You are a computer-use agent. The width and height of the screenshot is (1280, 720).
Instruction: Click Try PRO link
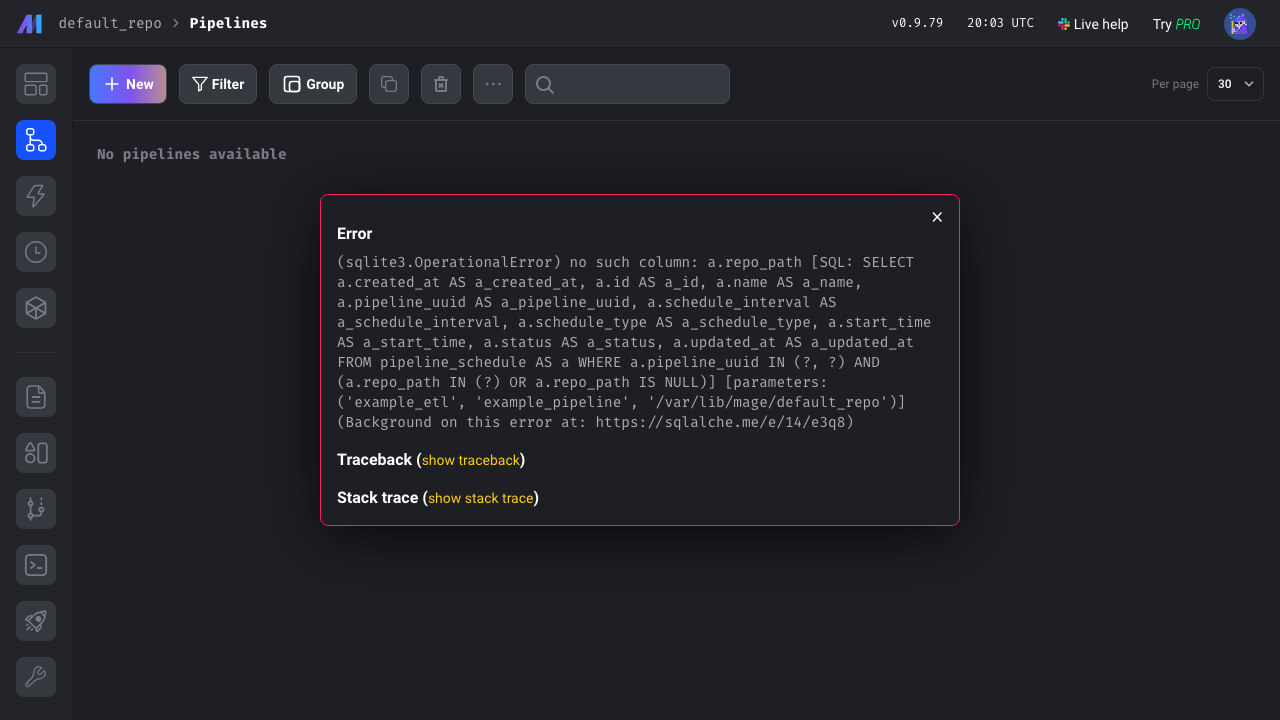pyautogui.click(x=1176, y=24)
